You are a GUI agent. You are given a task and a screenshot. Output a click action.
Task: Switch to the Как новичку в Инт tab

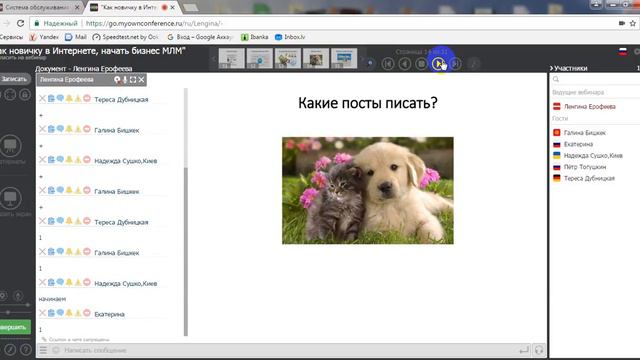(133, 7)
